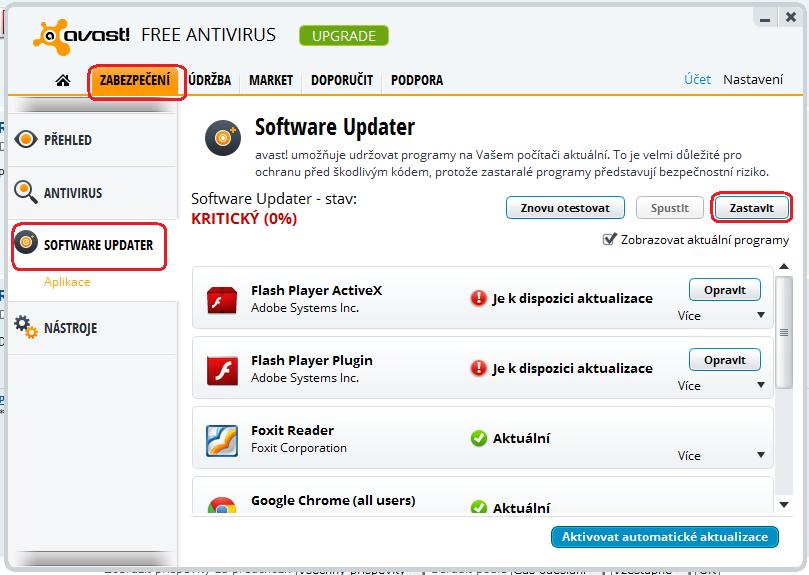Image resolution: width=809 pixels, height=575 pixels.
Task: Click Opravit for Flash Player ActiveX
Action: click(x=725, y=290)
